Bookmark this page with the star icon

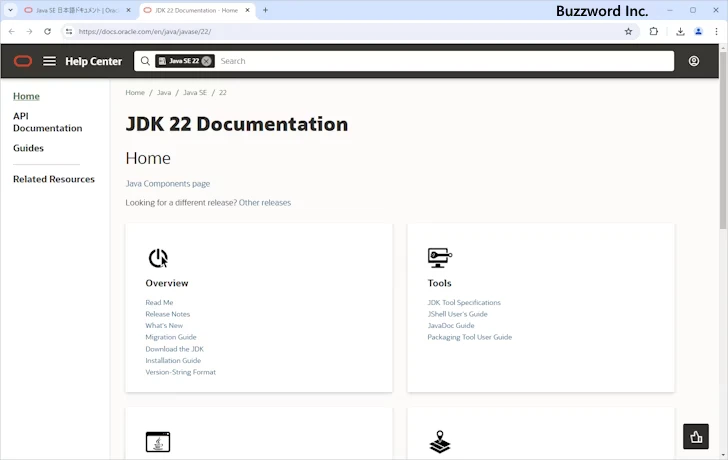tap(628, 32)
